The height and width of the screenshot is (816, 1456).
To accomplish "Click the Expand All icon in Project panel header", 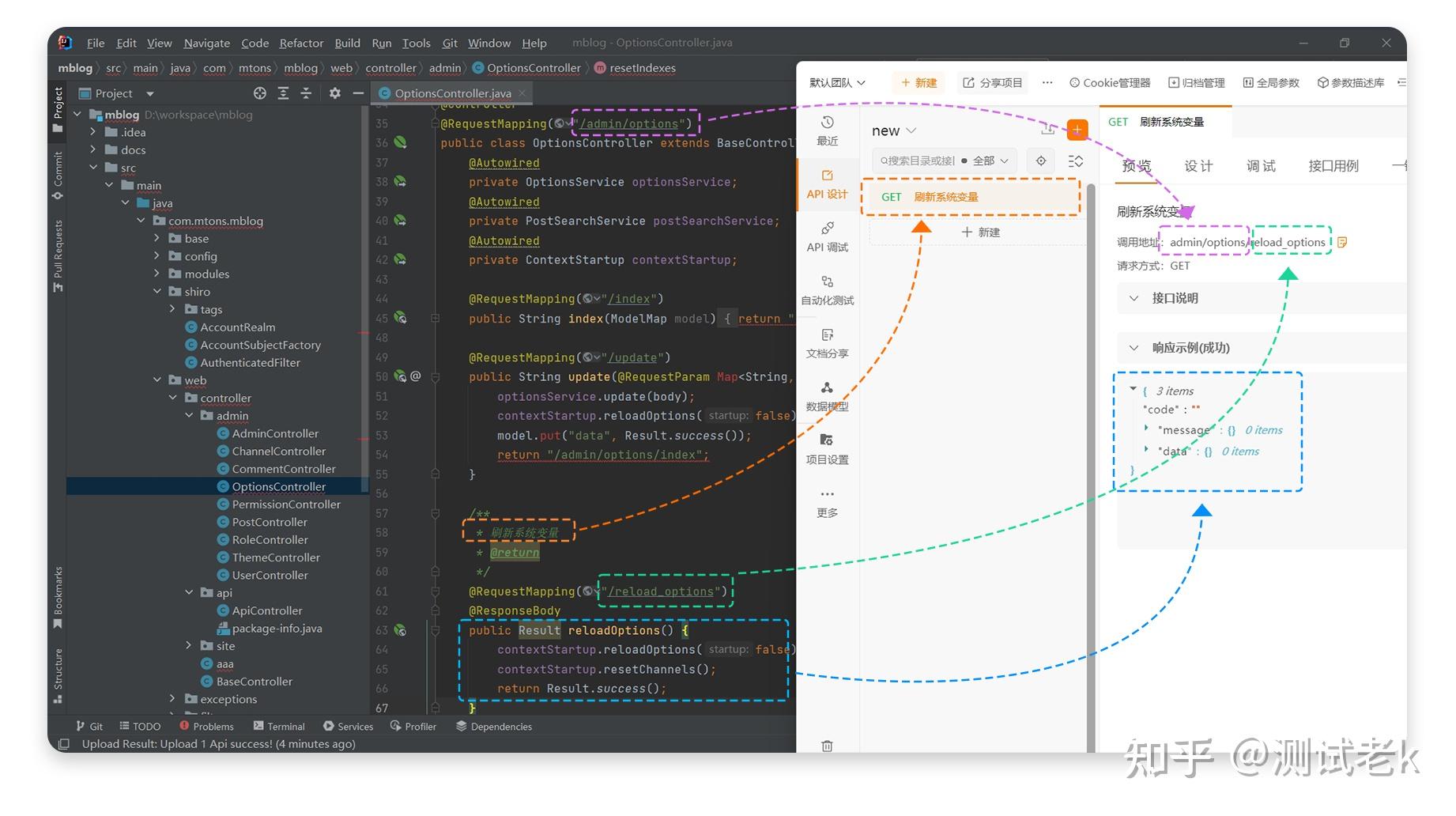I will [283, 93].
